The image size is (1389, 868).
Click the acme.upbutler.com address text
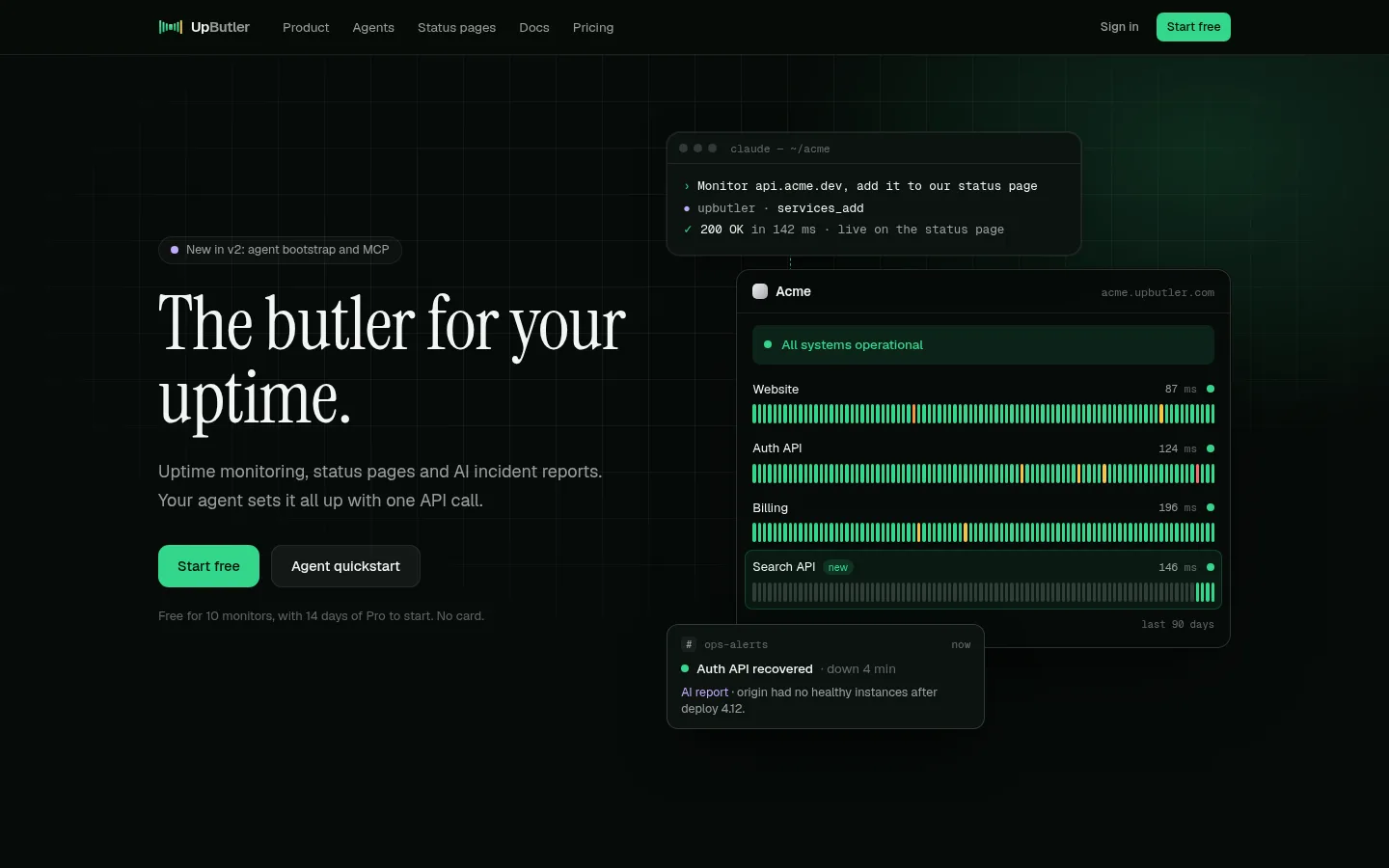point(1157,292)
